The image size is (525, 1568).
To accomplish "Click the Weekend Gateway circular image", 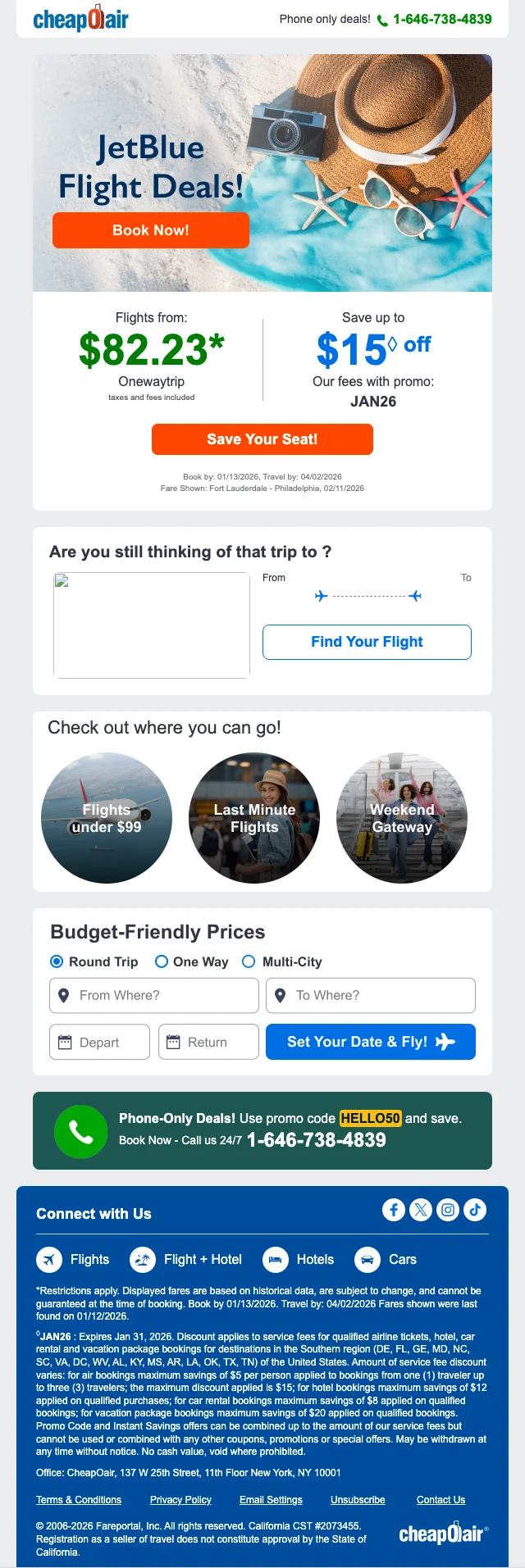I will tap(402, 818).
